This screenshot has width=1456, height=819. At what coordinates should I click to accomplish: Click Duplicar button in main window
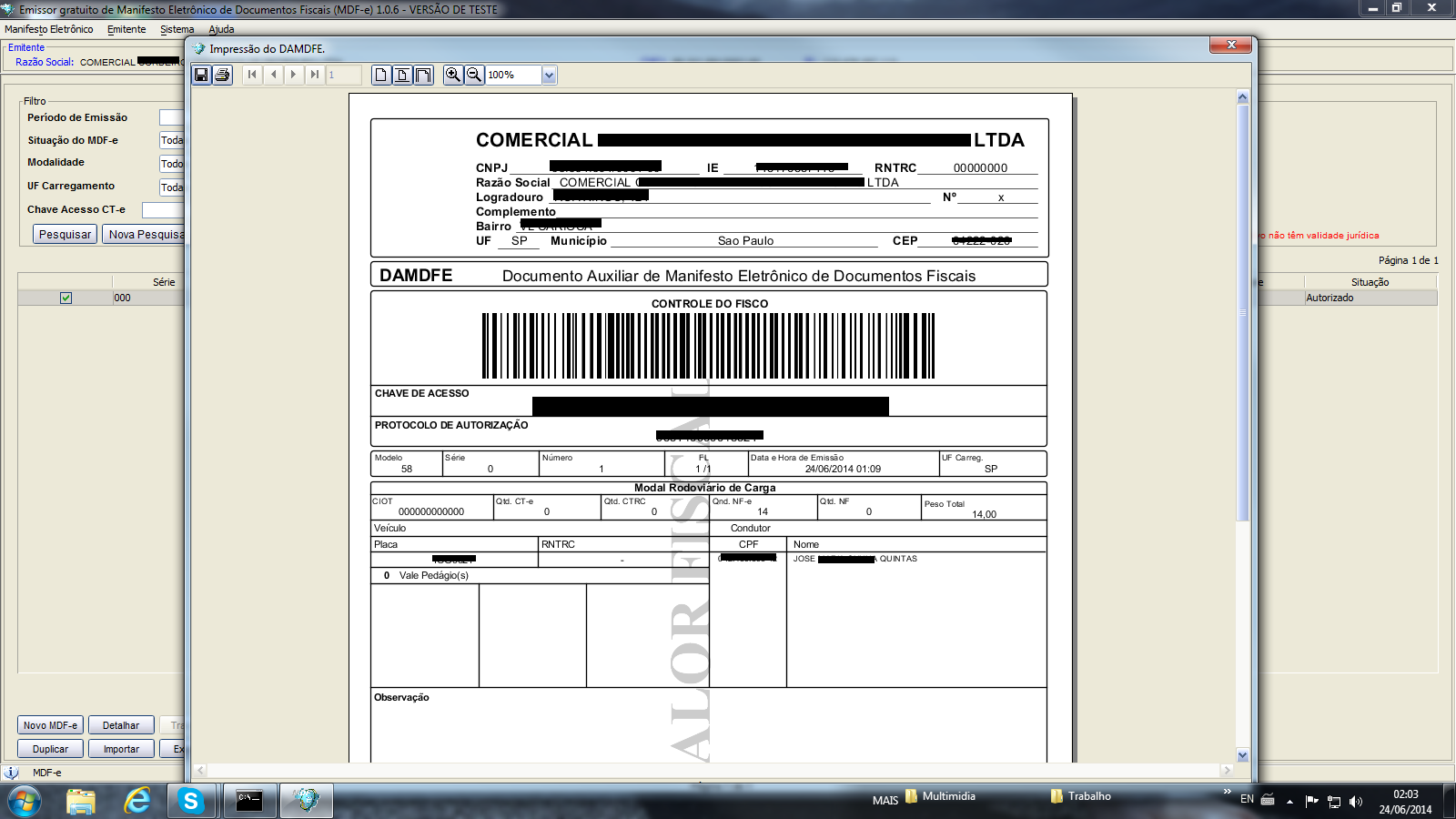[50, 749]
